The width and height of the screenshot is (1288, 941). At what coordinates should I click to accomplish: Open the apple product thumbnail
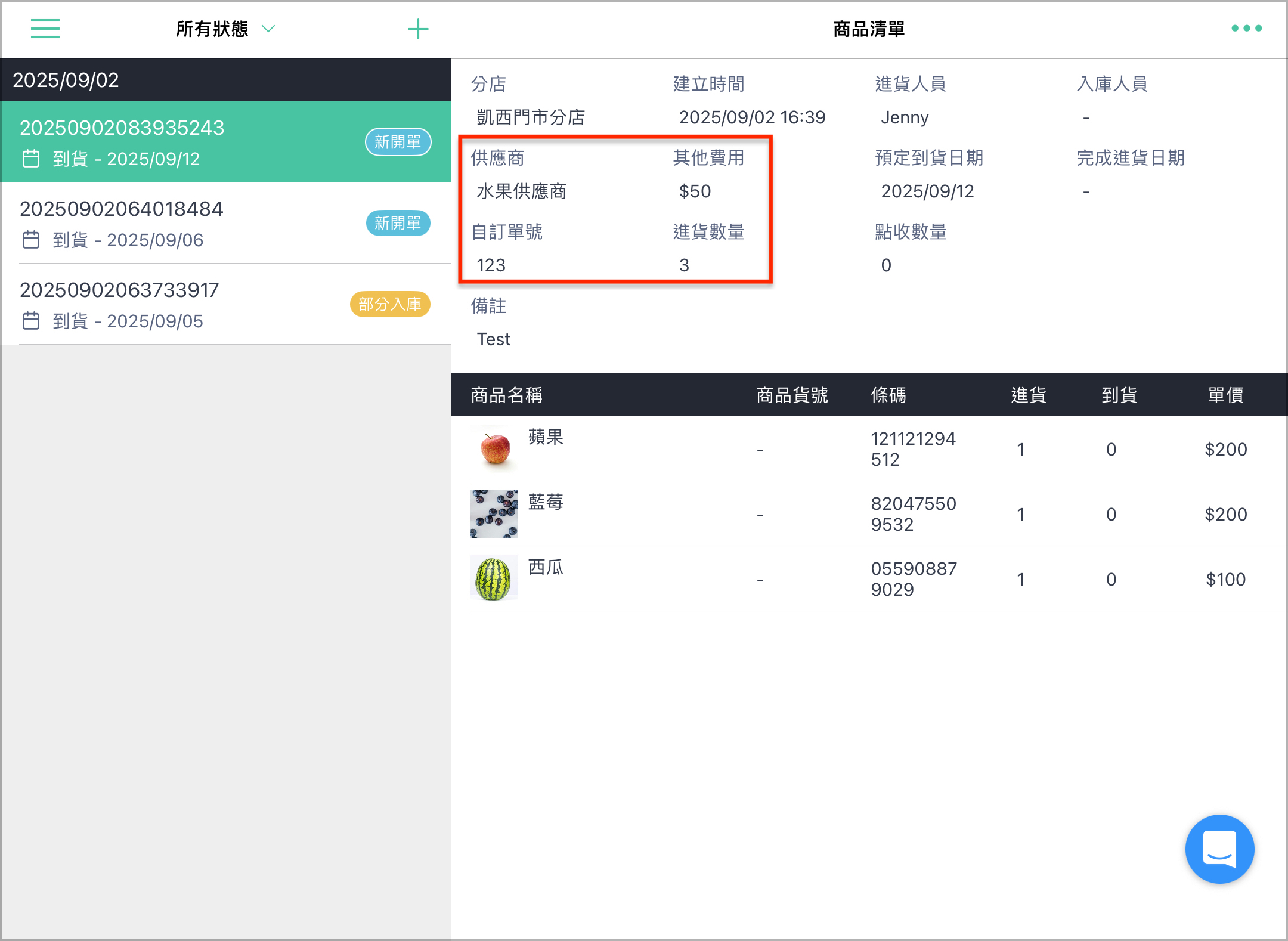click(494, 448)
